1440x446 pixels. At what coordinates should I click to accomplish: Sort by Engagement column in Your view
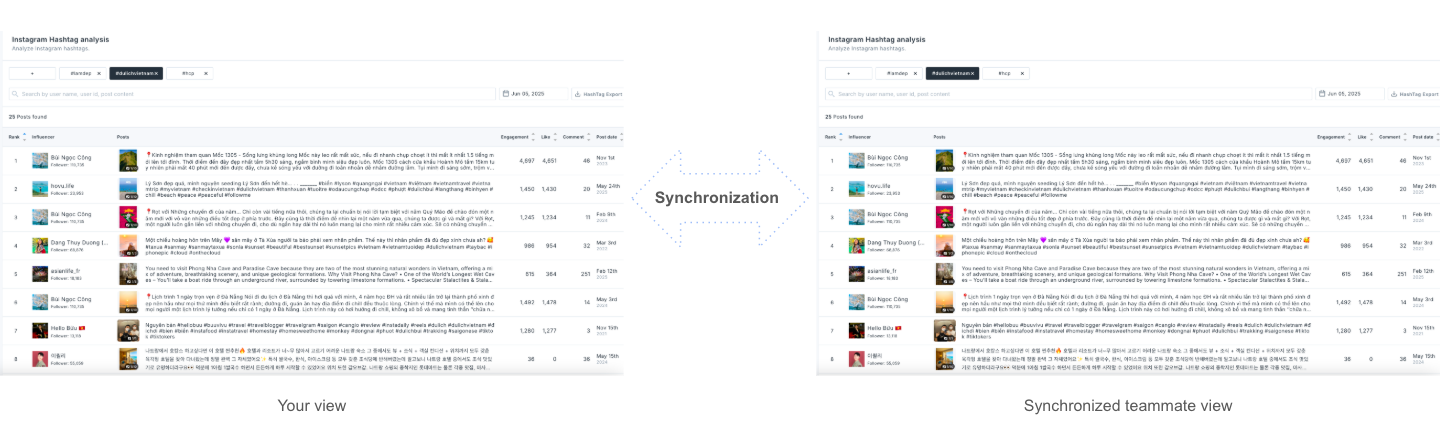pyautogui.click(x=533, y=137)
